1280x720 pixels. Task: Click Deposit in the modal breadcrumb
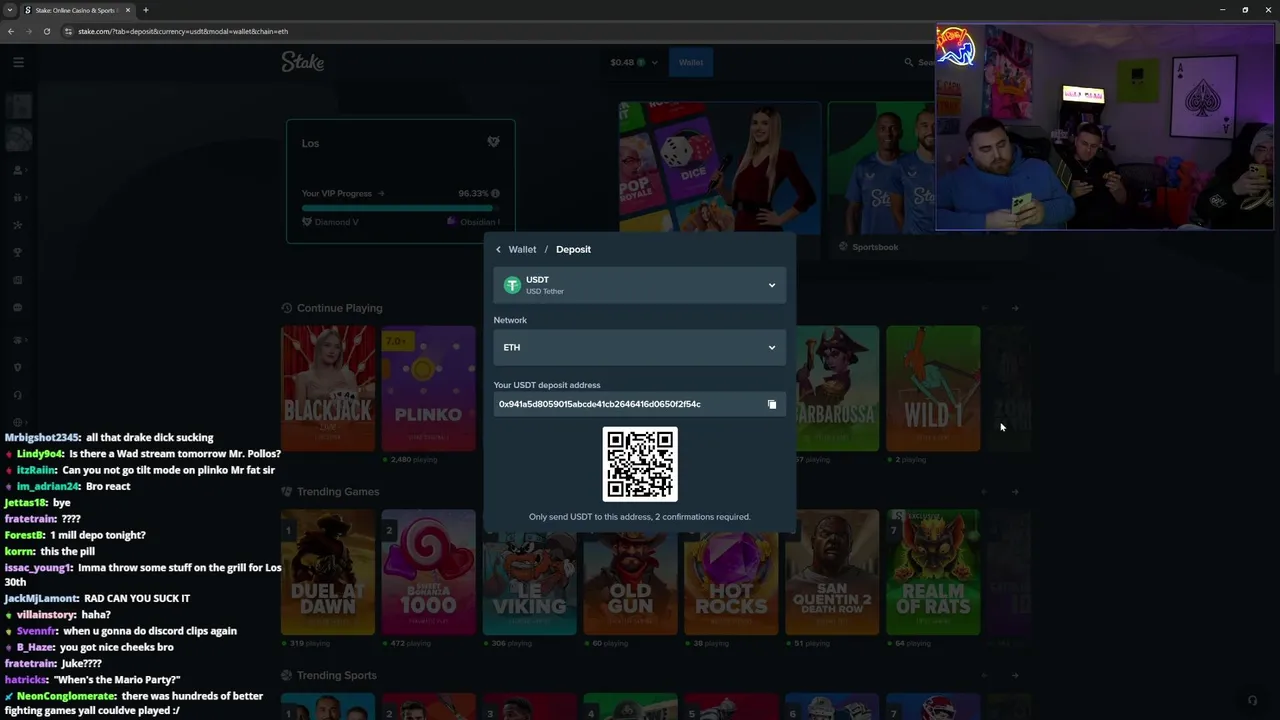[x=573, y=250]
